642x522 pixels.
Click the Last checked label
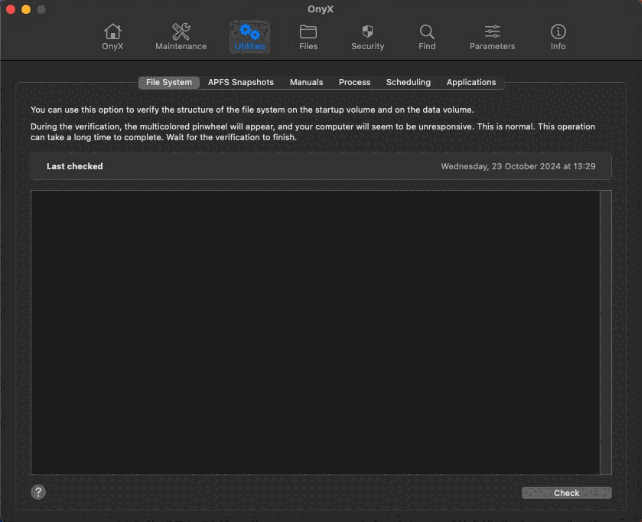coord(75,166)
